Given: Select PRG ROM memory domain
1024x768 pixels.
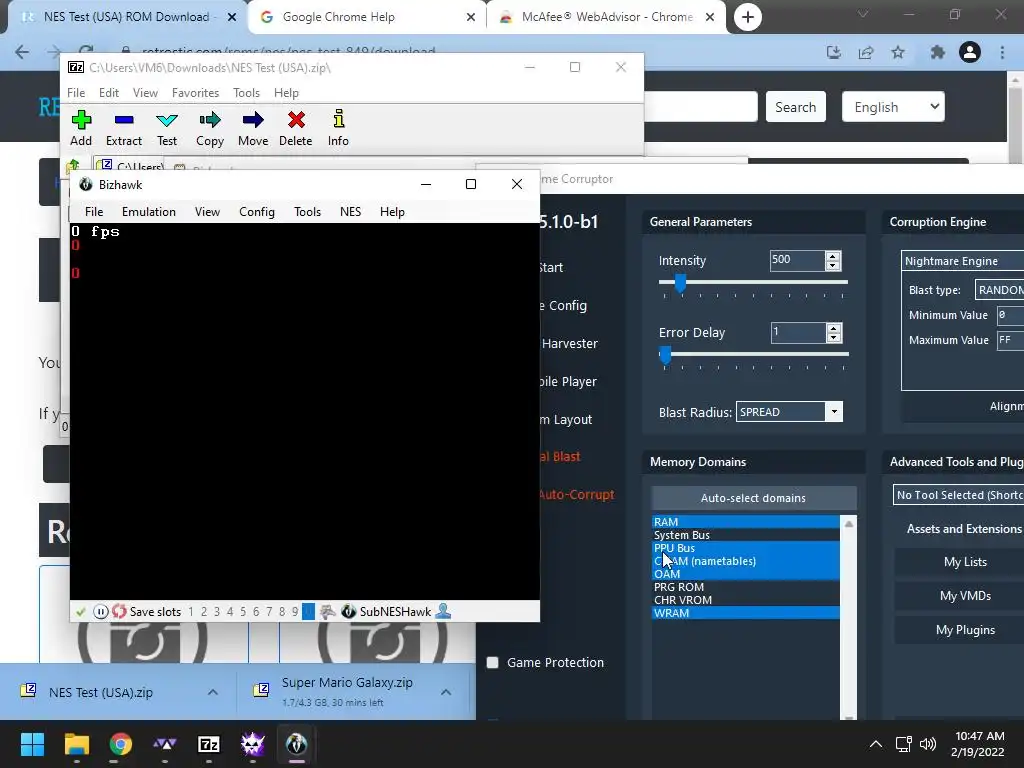Looking at the screenshot, I should (x=745, y=586).
